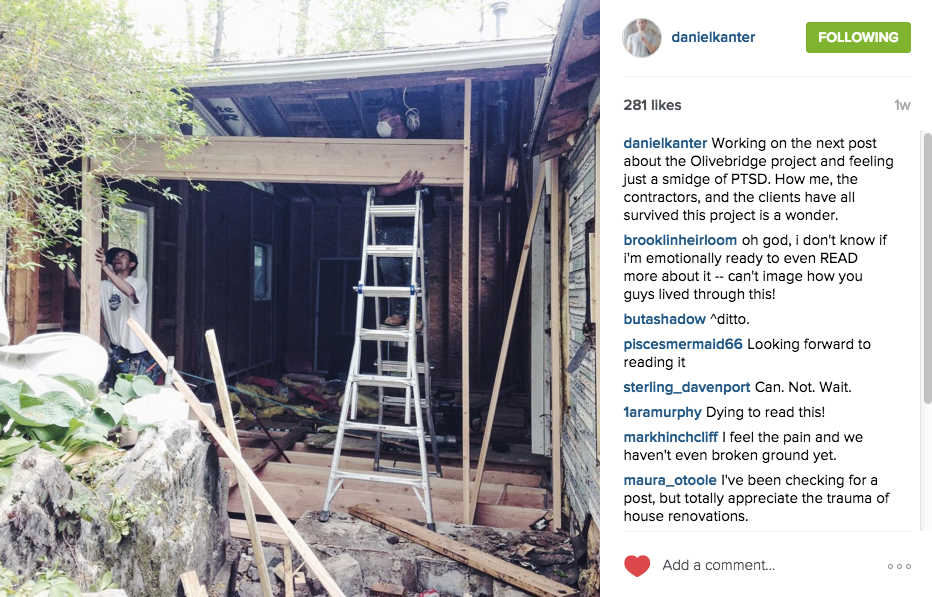Open maura_otoole commenter profile
Image resolution: width=932 pixels, height=597 pixels.
pos(670,480)
